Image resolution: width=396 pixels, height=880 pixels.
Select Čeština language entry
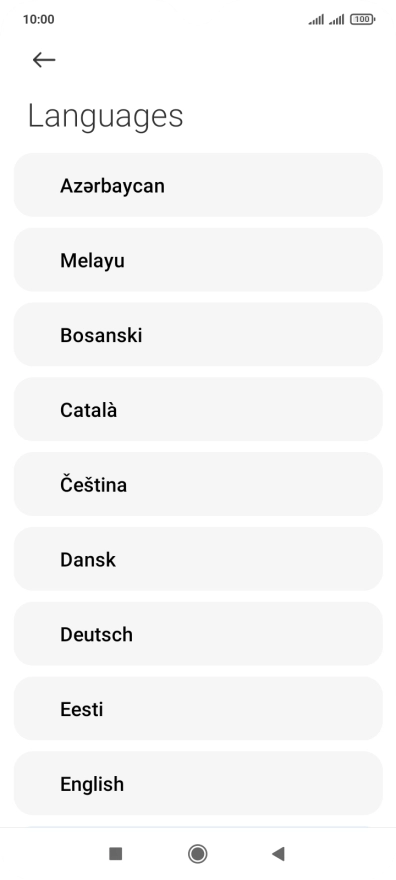pos(198,484)
